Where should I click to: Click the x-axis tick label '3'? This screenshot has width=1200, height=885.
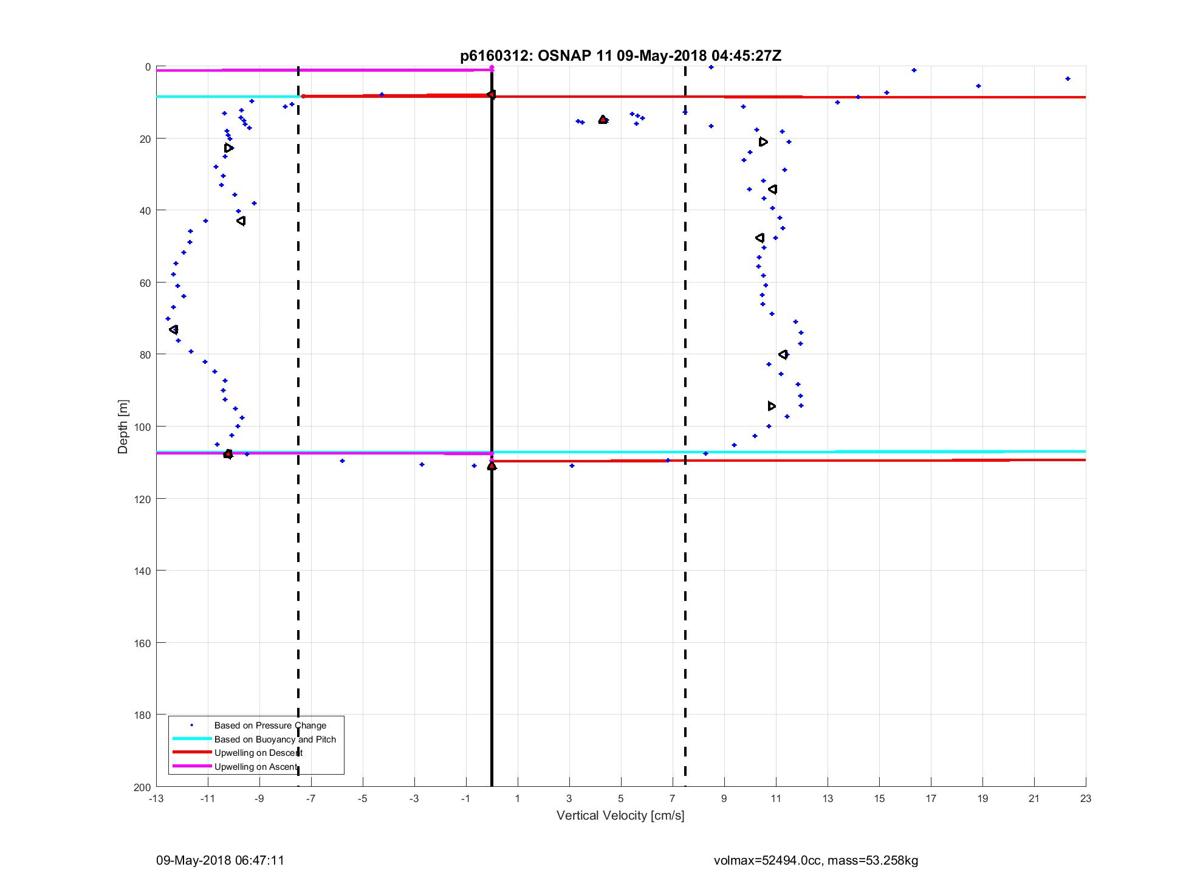coord(569,799)
